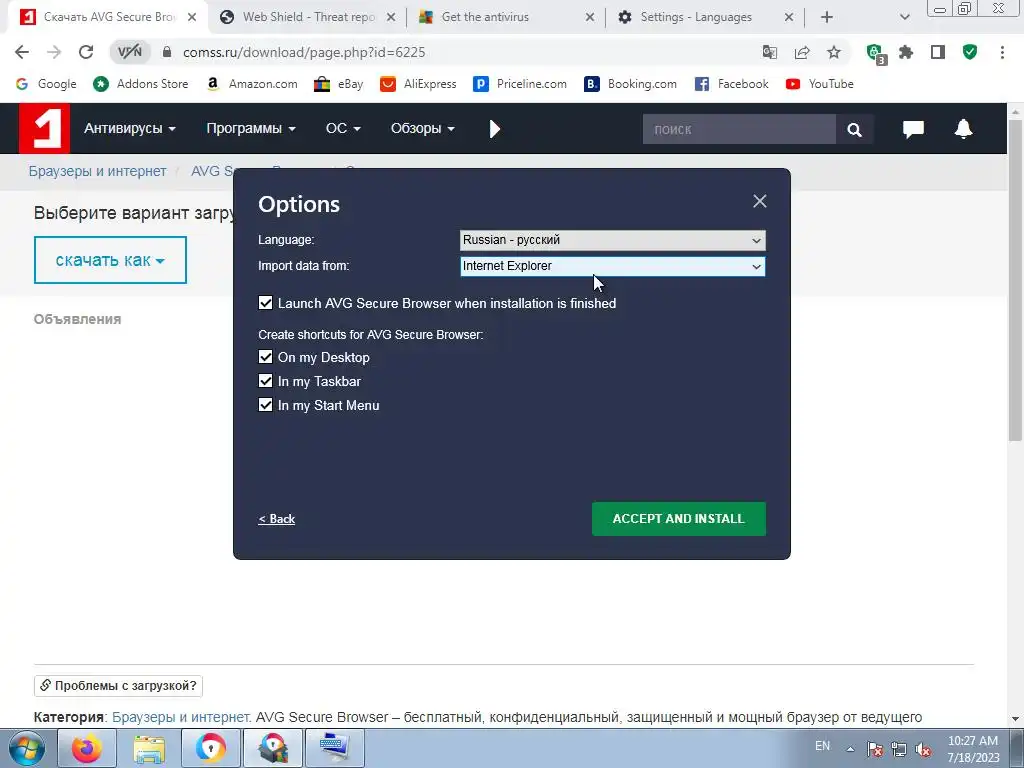Open the Google bookmark
Image resolution: width=1024 pixels, height=768 pixels.
(x=46, y=84)
